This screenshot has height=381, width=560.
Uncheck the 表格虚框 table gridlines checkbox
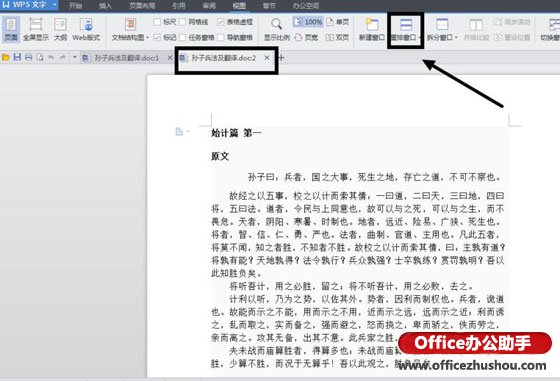pyautogui.click(x=221, y=22)
